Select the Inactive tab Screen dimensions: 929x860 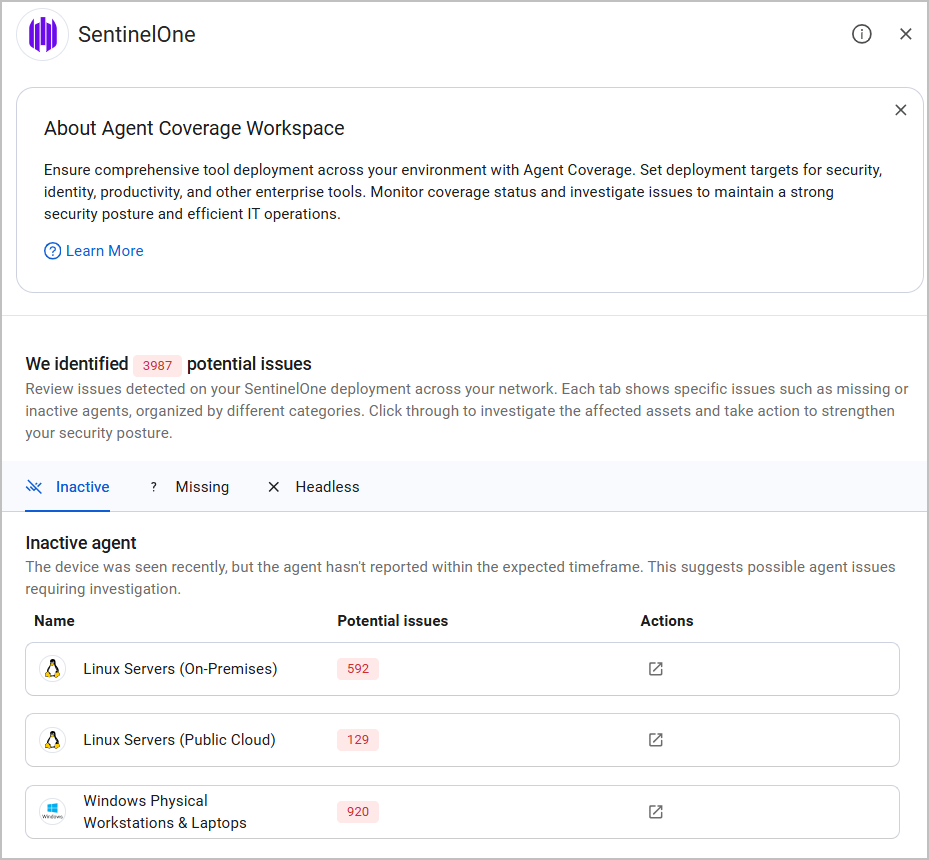coord(68,487)
